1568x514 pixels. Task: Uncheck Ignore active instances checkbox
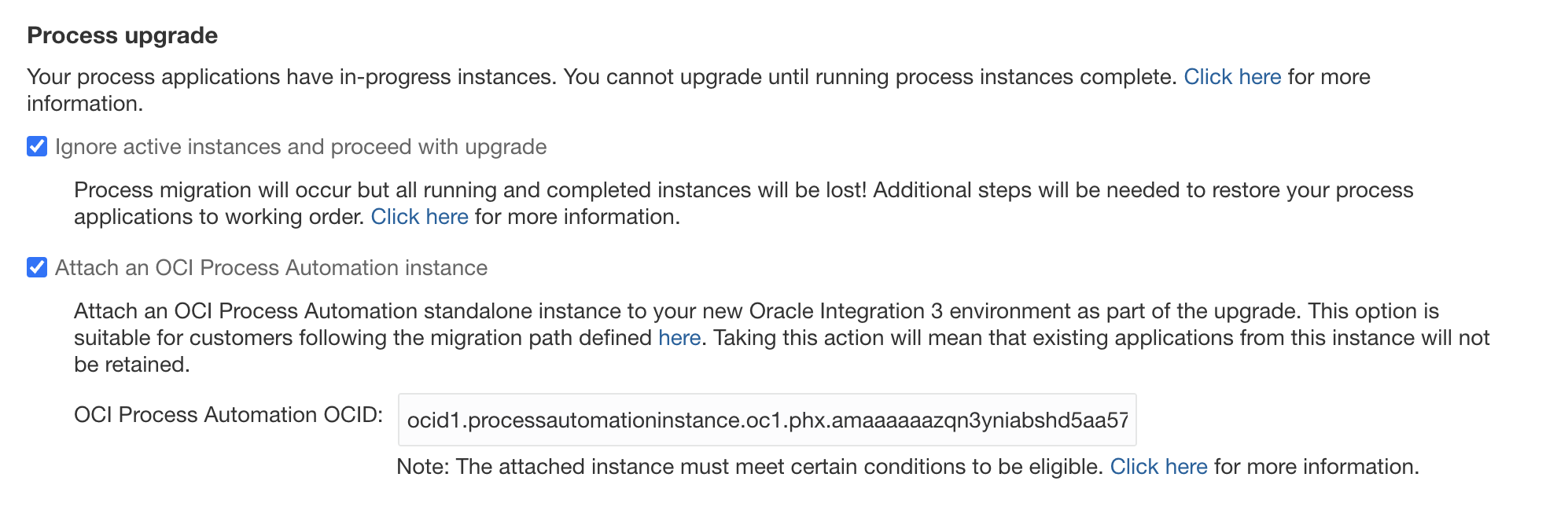tap(37, 147)
